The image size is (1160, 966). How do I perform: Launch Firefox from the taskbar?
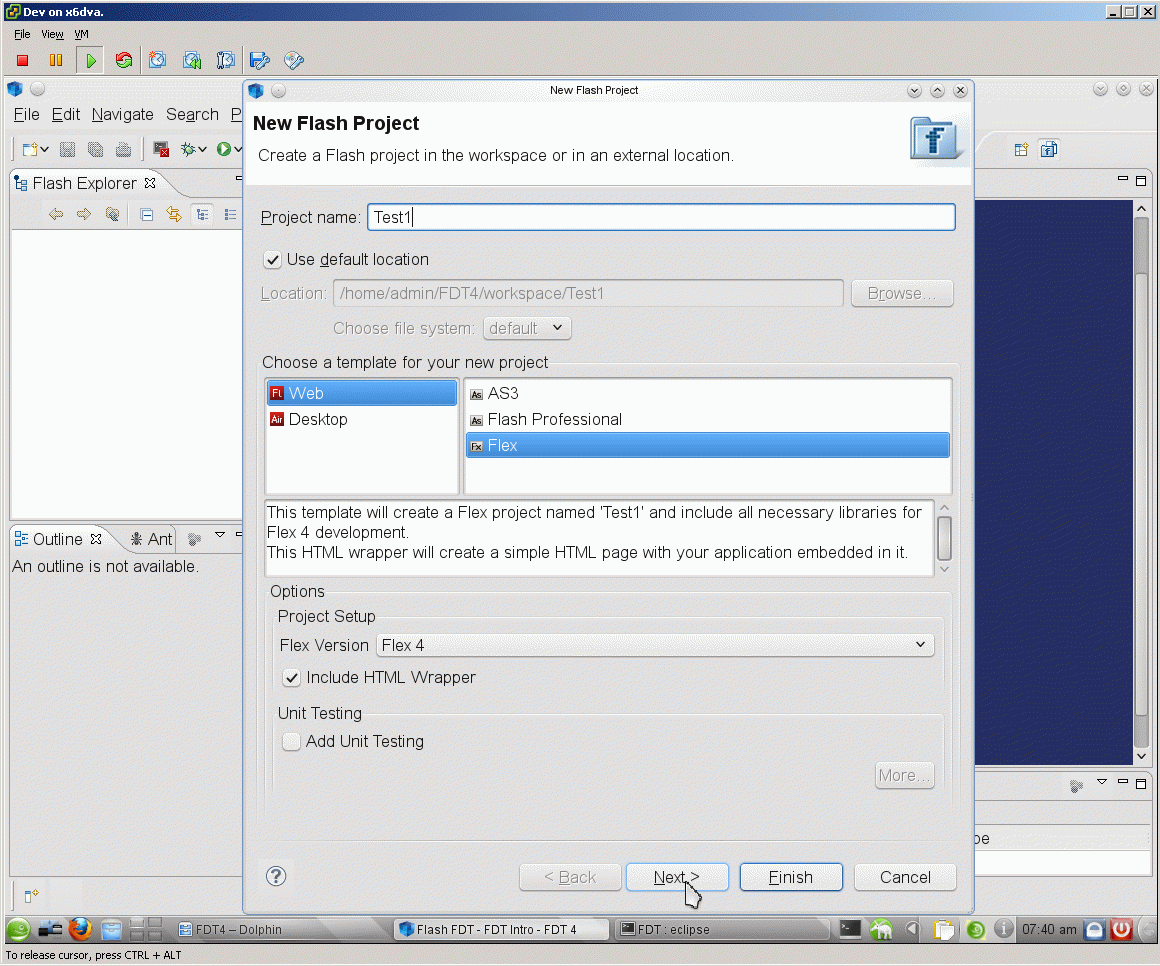click(80, 928)
